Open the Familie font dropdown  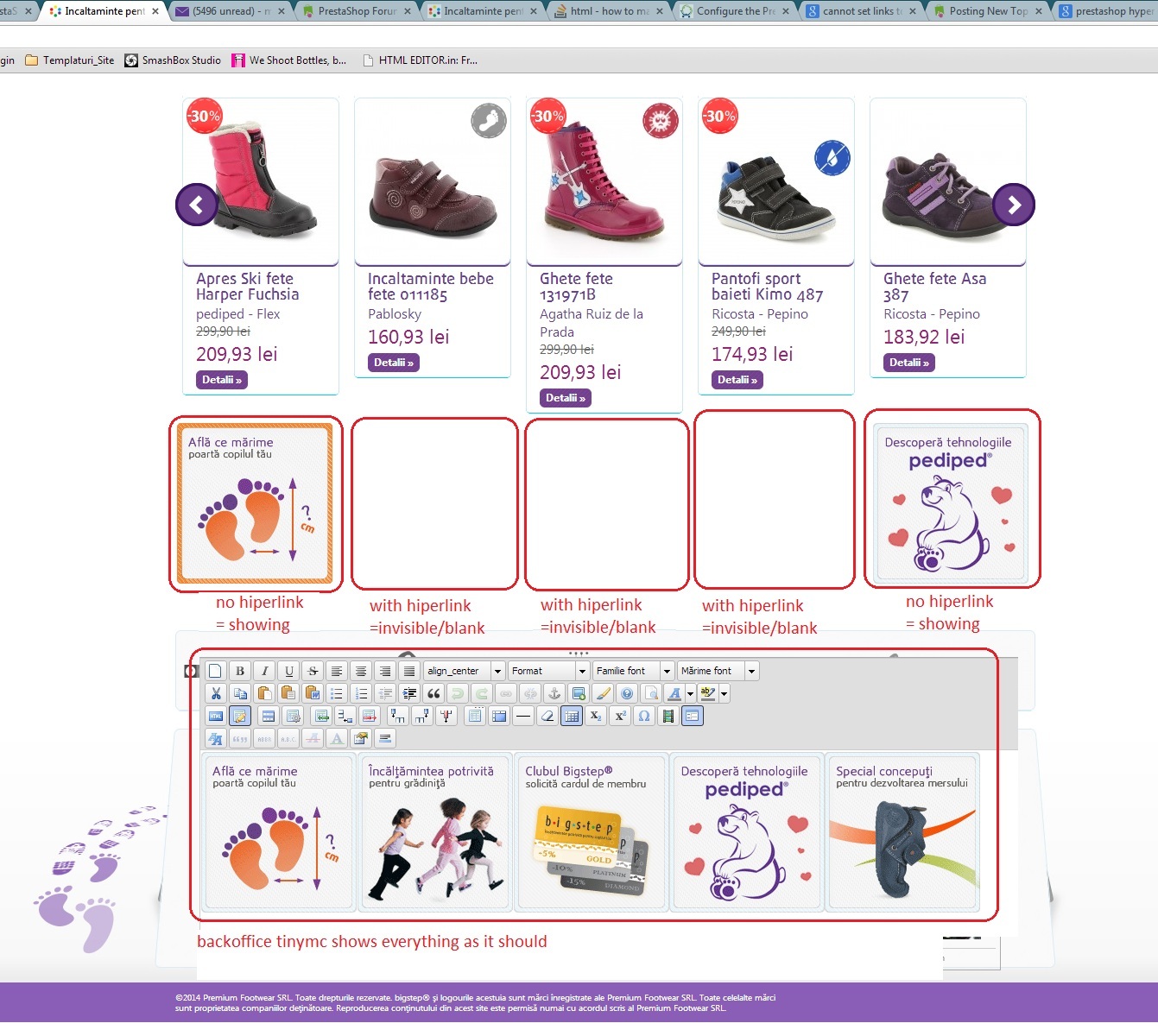[x=633, y=671]
